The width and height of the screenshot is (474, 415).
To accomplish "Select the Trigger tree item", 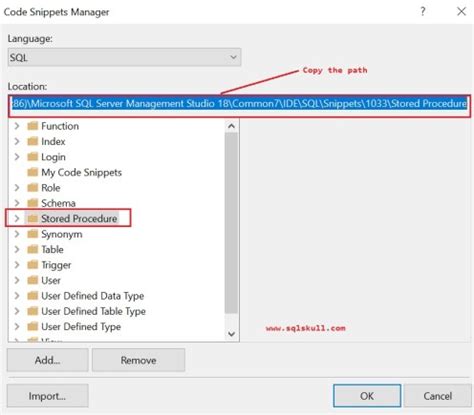I will (56, 265).
